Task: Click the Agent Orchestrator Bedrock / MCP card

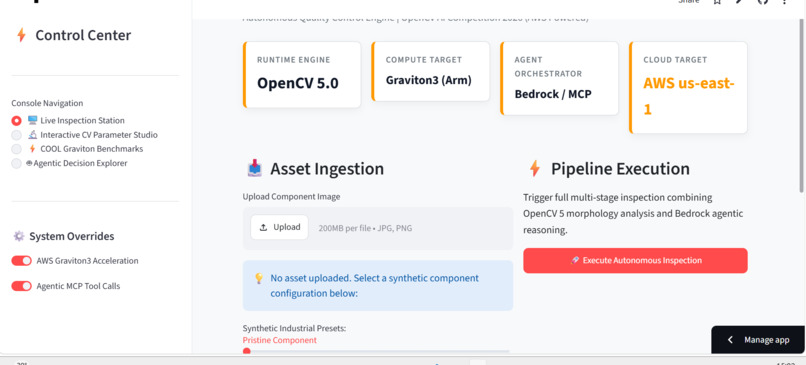Action: pyautogui.click(x=559, y=78)
